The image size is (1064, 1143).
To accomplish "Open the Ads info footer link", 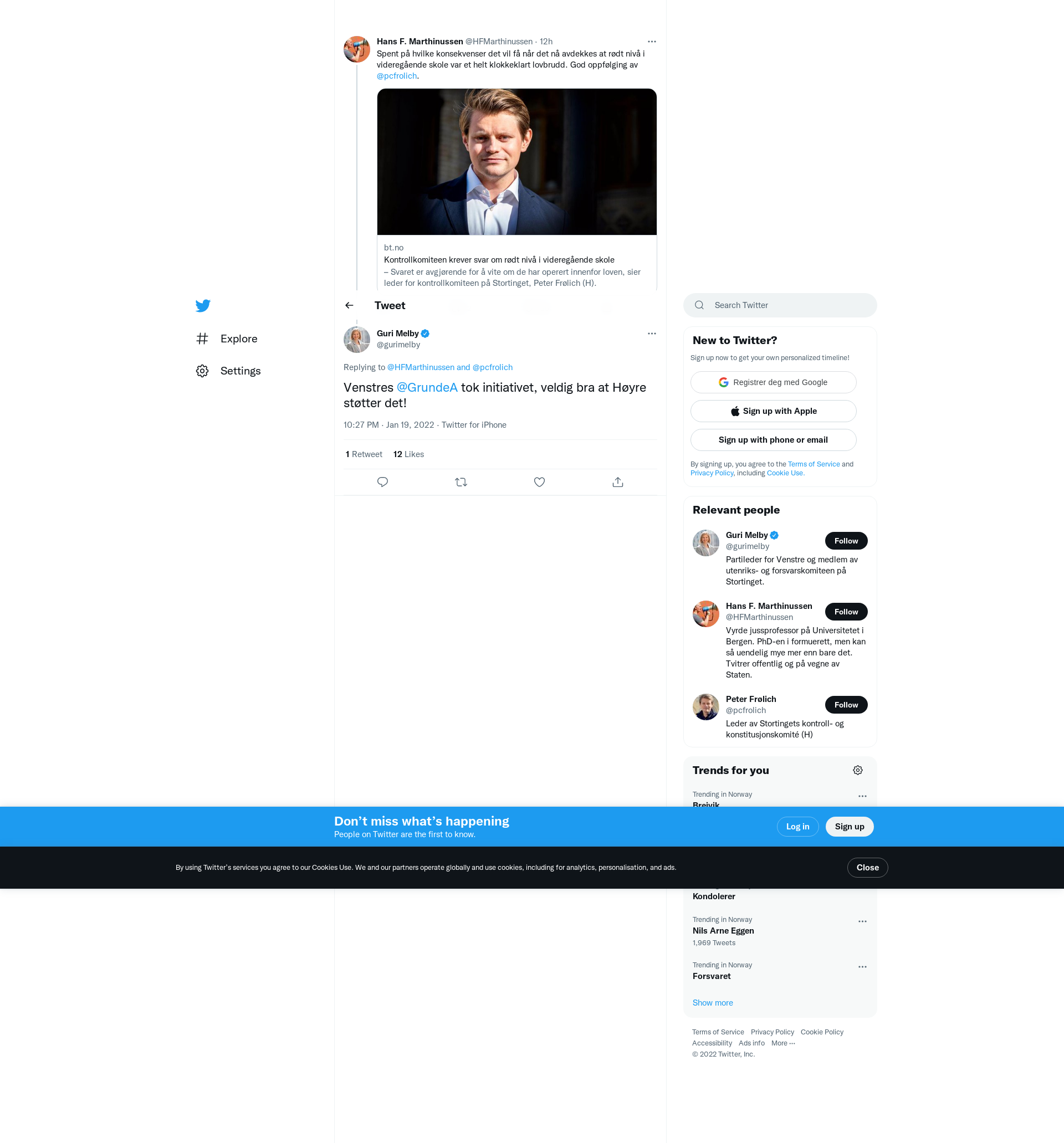I will point(751,1043).
